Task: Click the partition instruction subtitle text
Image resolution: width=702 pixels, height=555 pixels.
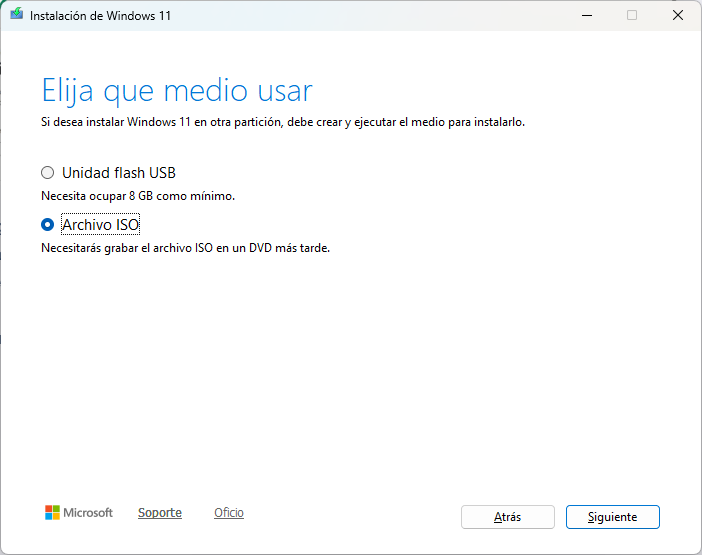Action: [x=282, y=122]
